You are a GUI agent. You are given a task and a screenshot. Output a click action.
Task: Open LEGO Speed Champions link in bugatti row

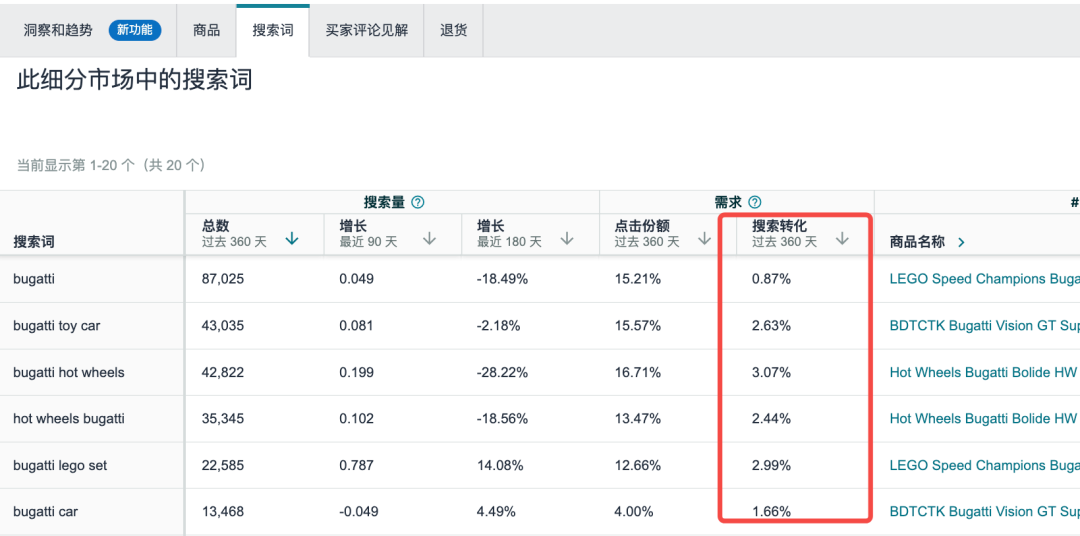tap(985, 279)
